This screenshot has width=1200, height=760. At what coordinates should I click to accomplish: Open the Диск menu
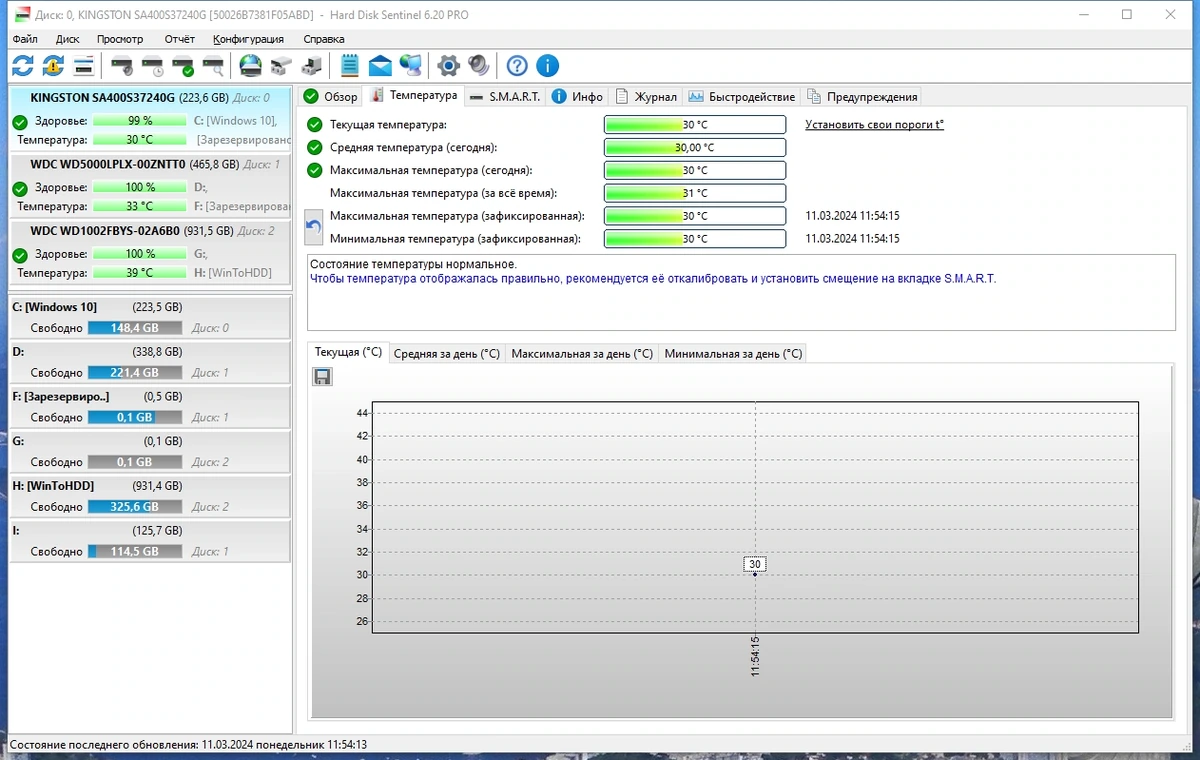[x=68, y=39]
